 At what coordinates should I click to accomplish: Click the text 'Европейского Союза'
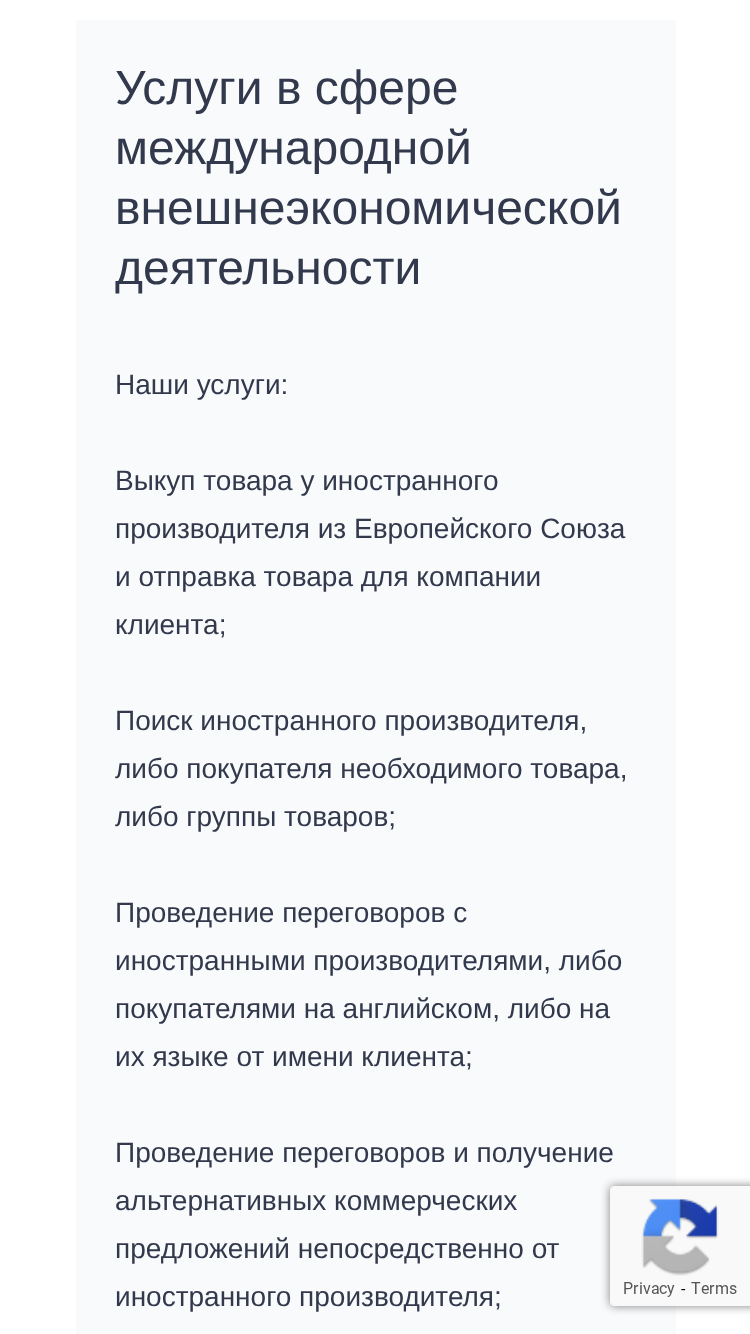coord(489,529)
